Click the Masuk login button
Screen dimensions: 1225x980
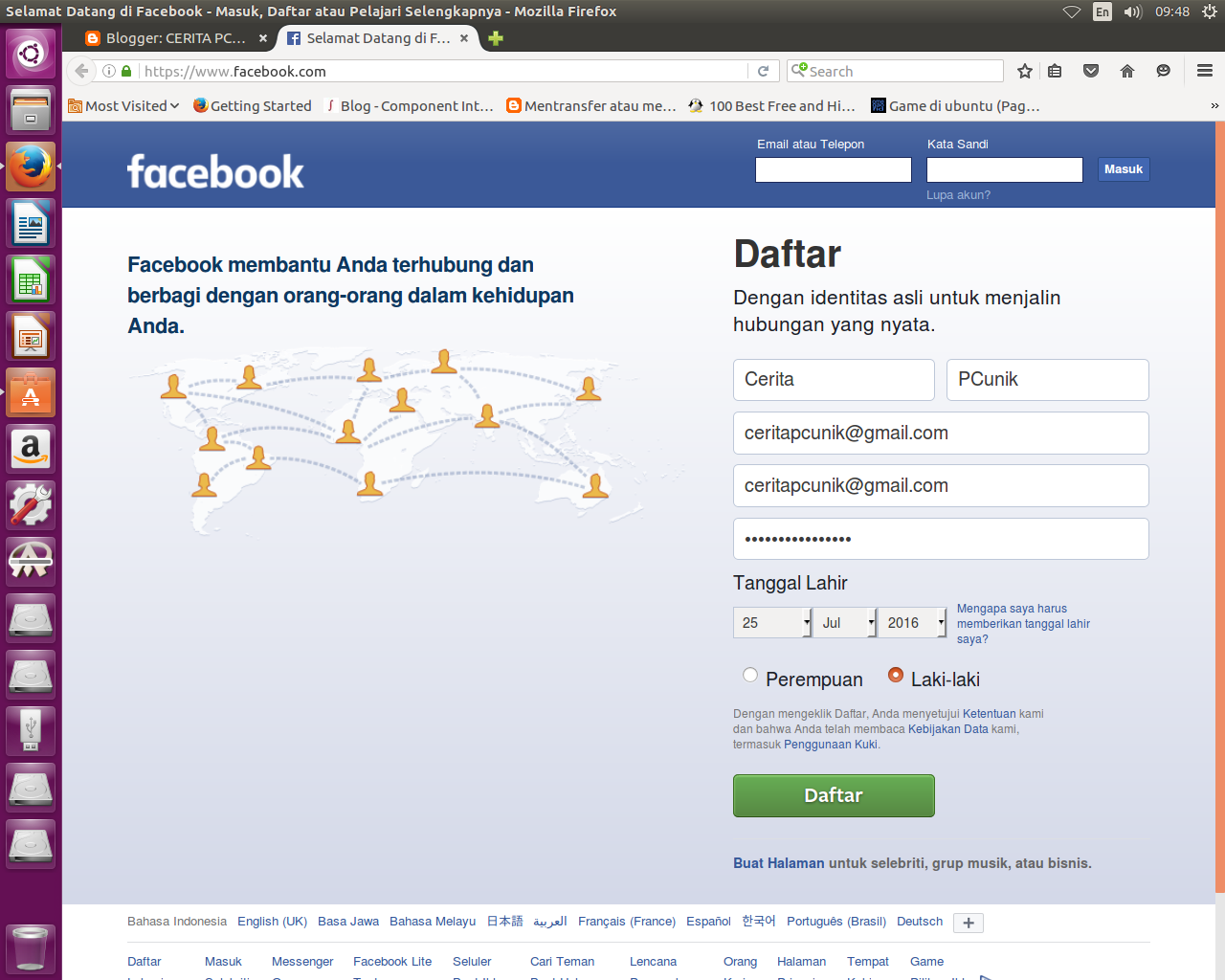point(1124,169)
